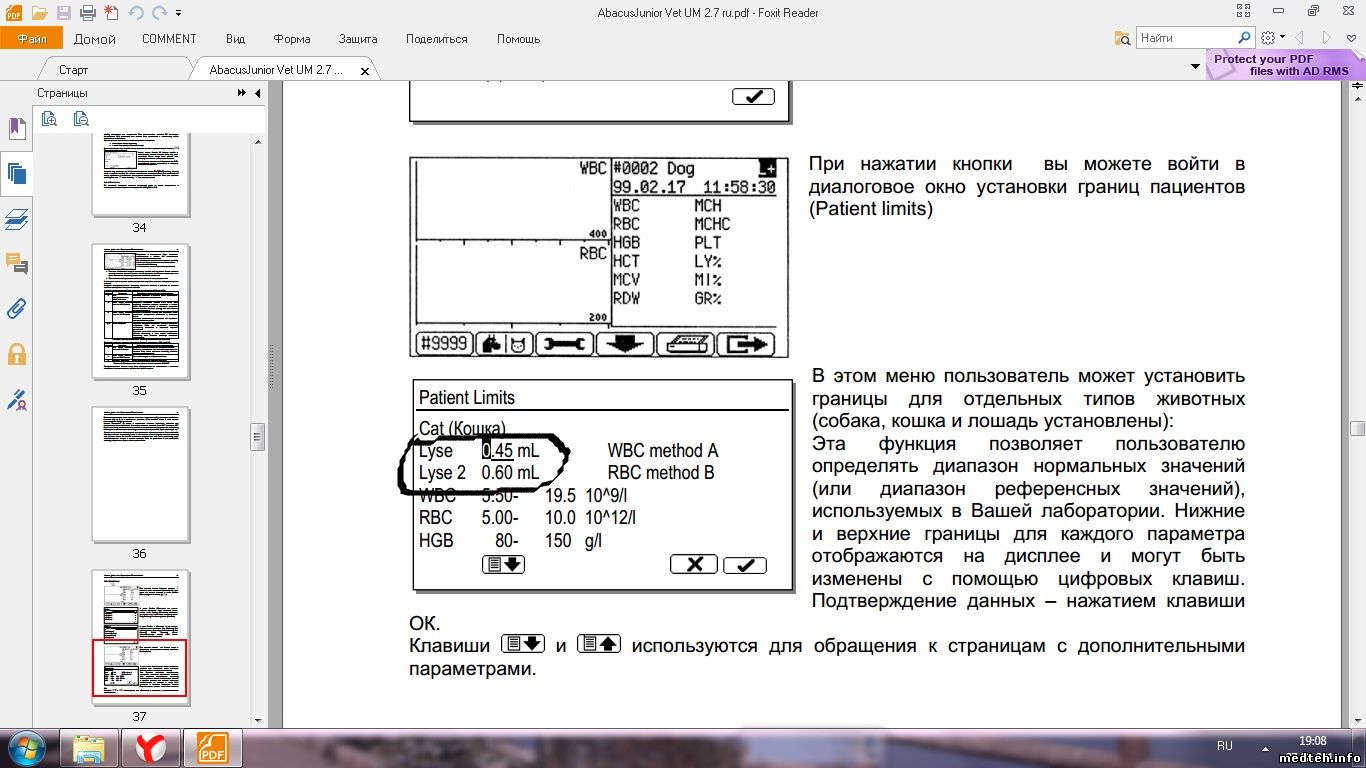Switch to the Старт document tab

(73, 70)
